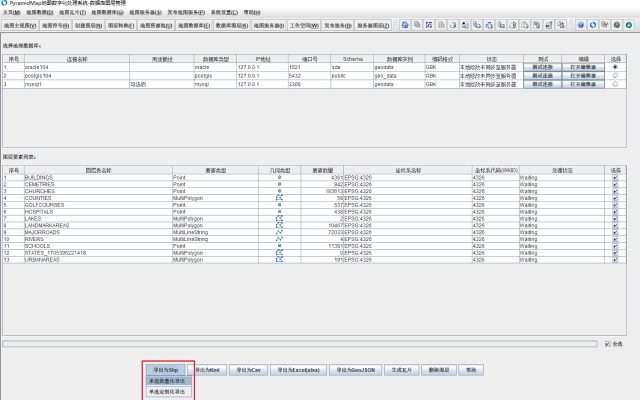Open editor for the oracle104 row
Screen dimensions: 640x400
(x=583, y=67)
